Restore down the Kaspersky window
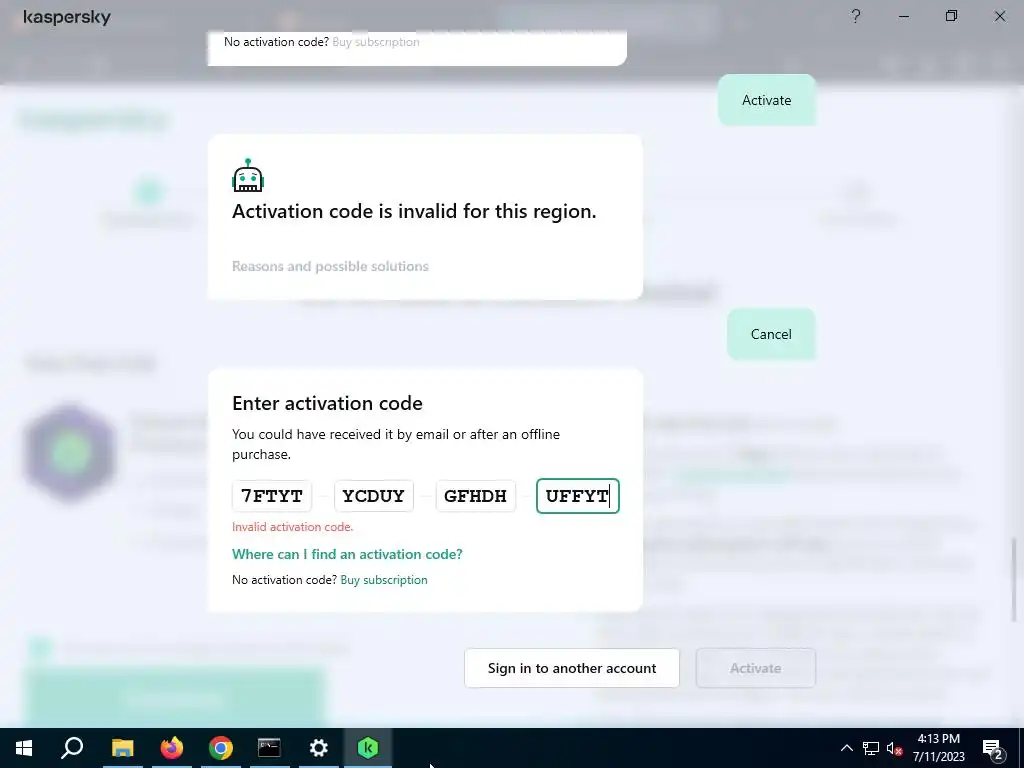 pos(952,16)
